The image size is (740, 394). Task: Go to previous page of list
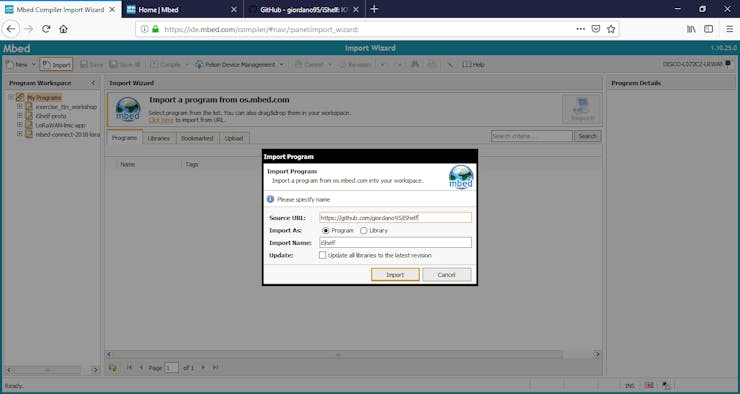click(141, 367)
